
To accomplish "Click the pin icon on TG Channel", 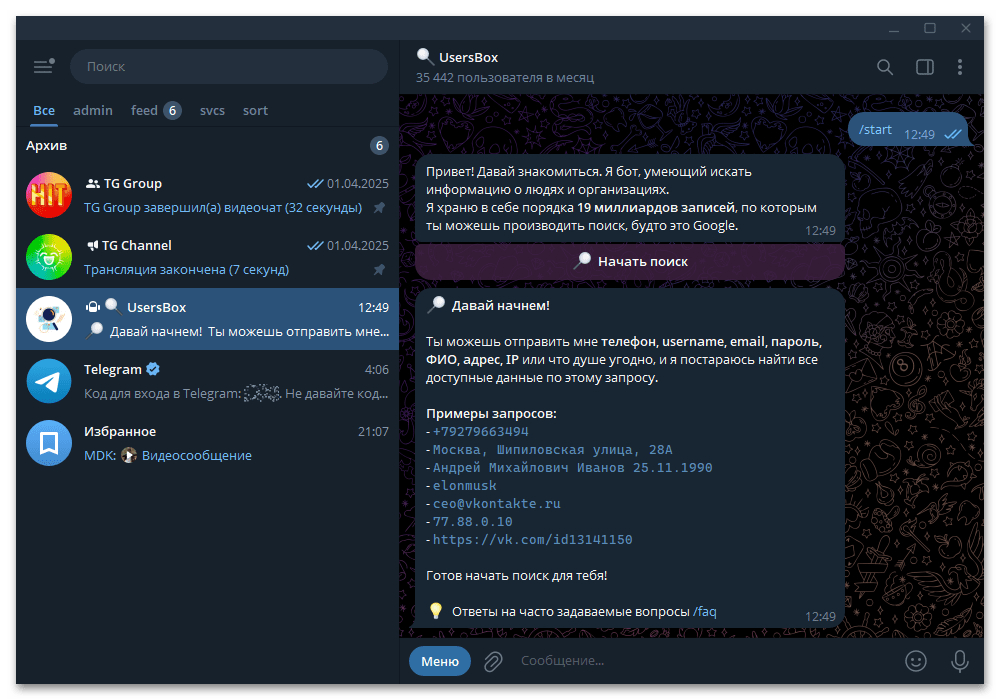I will tap(379, 270).
